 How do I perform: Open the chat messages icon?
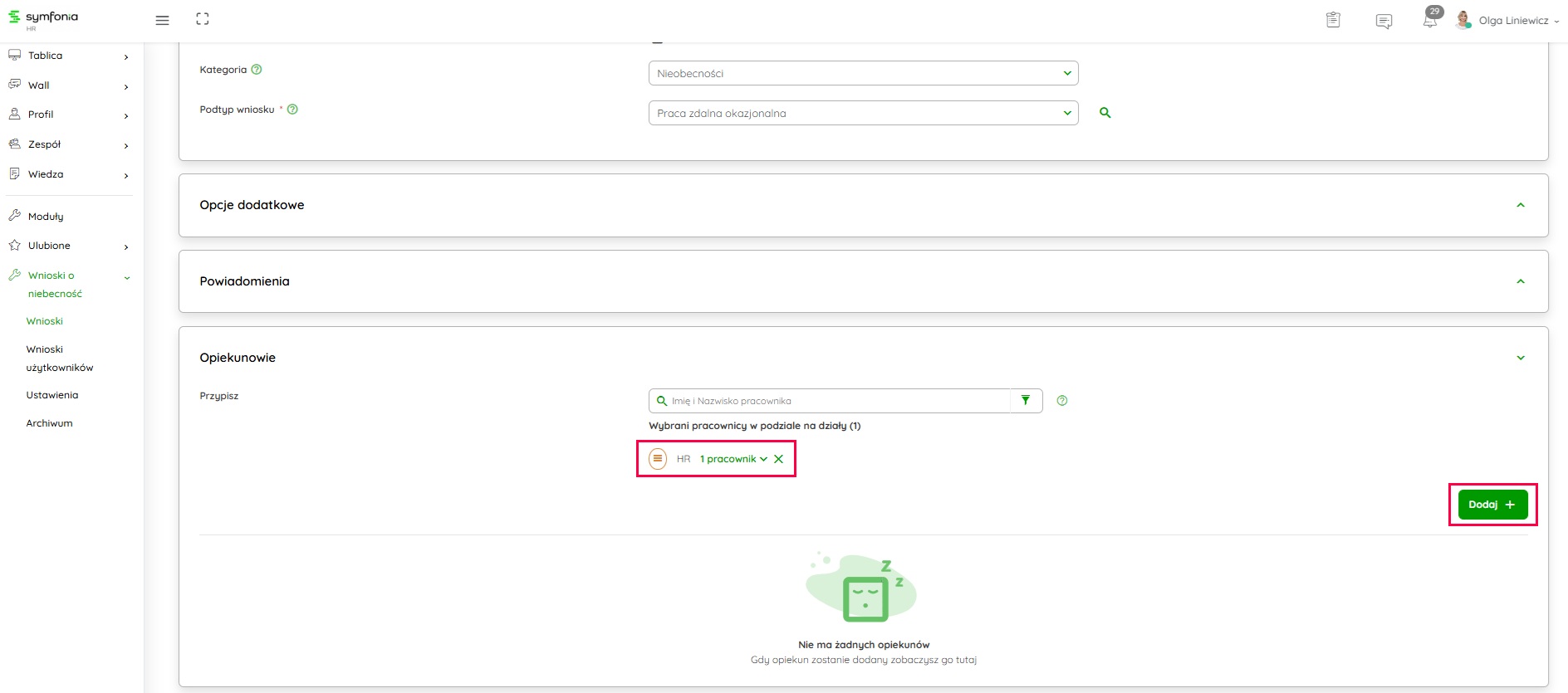[x=1384, y=21]
